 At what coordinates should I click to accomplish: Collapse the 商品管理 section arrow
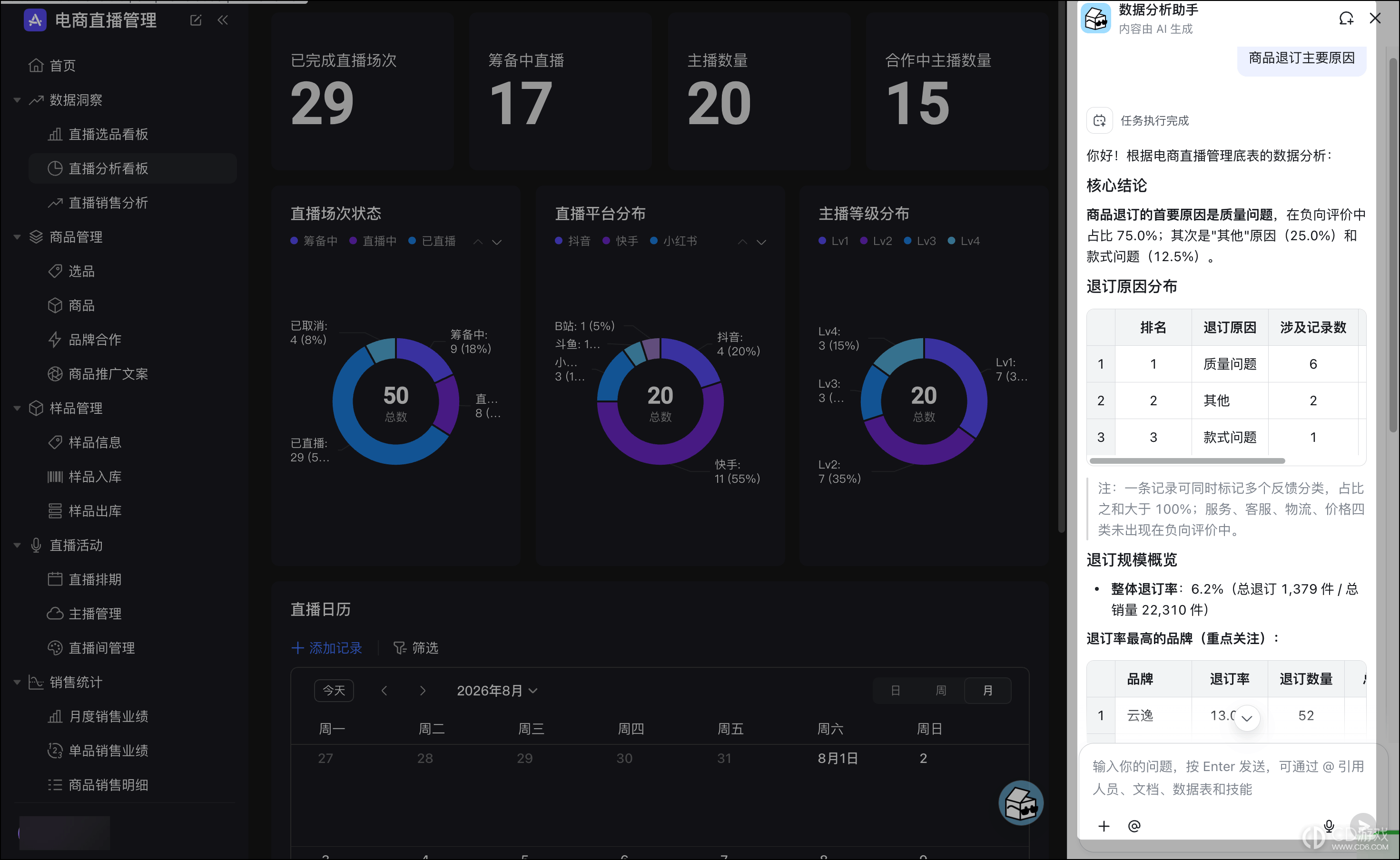click(x=17, y=237)
